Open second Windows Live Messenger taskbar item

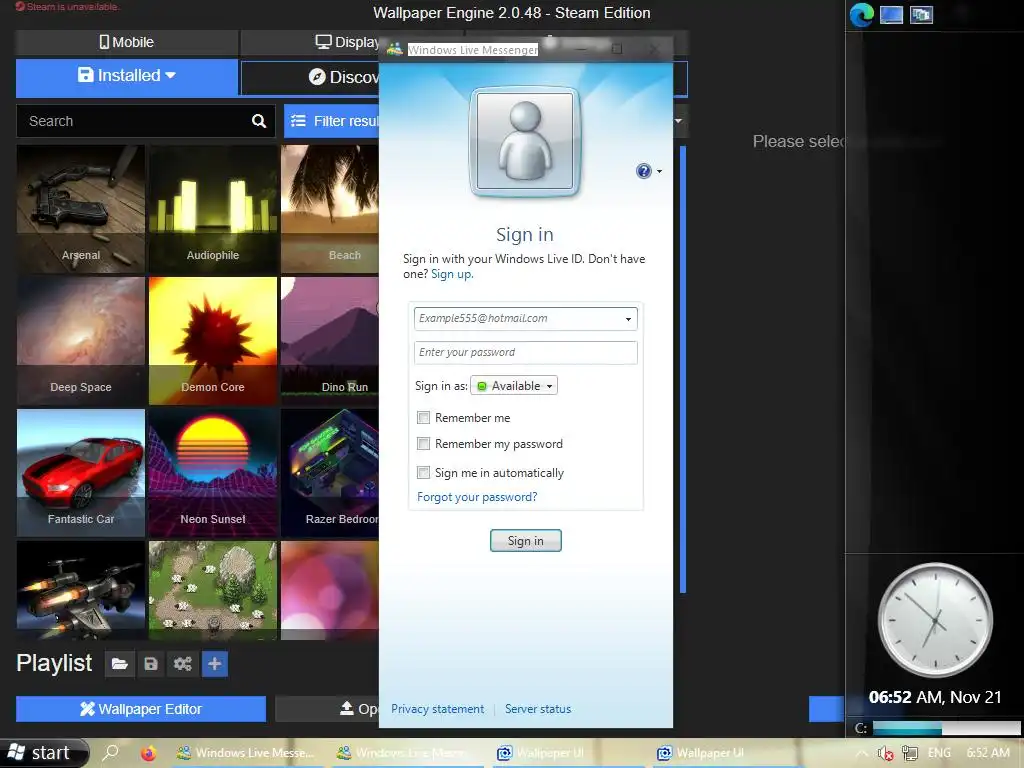(406, 753)
